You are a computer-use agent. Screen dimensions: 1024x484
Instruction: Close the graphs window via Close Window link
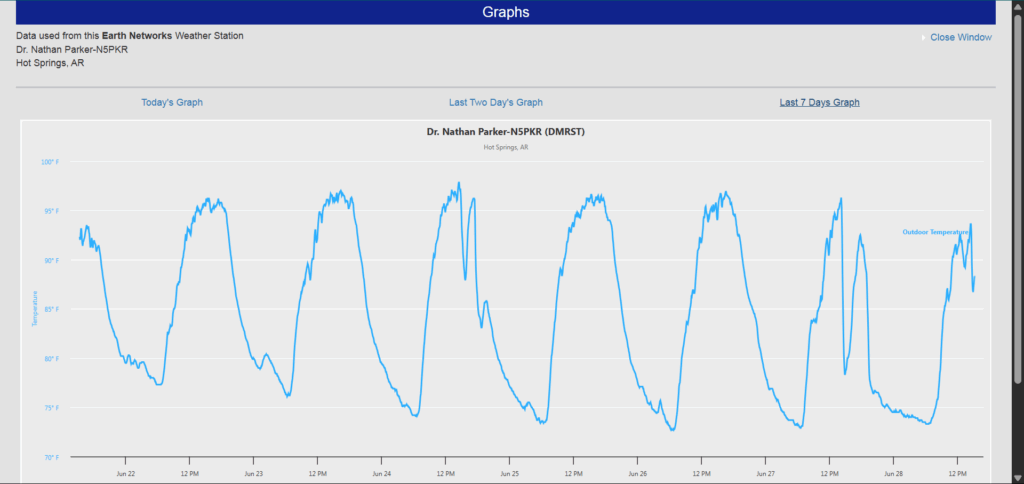[x=960, y=38]
